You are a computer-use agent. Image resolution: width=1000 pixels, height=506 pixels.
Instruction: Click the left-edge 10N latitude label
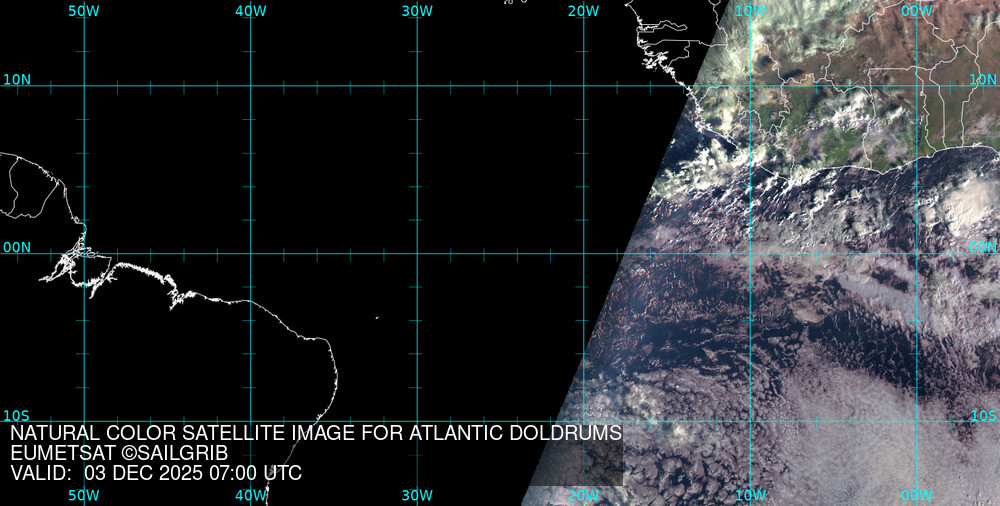click(17, 79)
